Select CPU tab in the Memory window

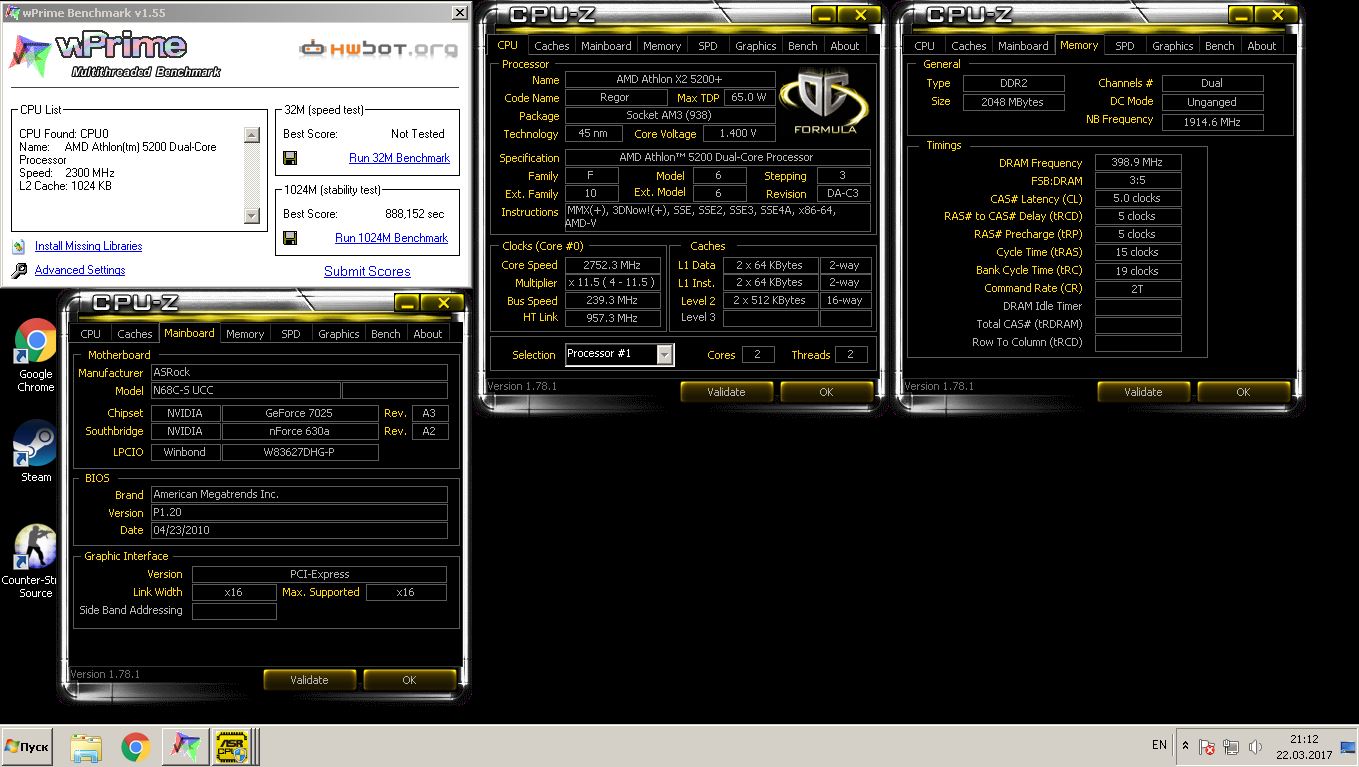tap(925, 46)
